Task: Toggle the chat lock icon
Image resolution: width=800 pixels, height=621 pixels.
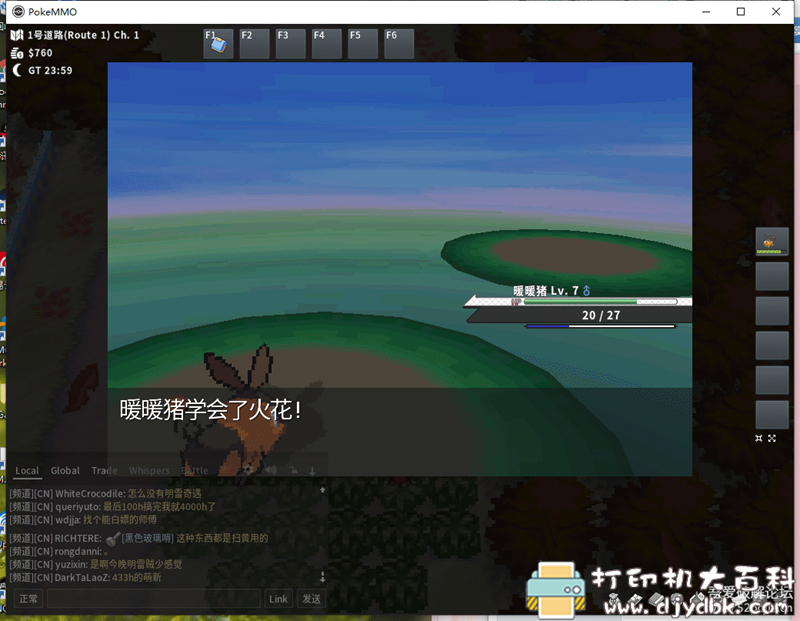Action: [294, 470]
